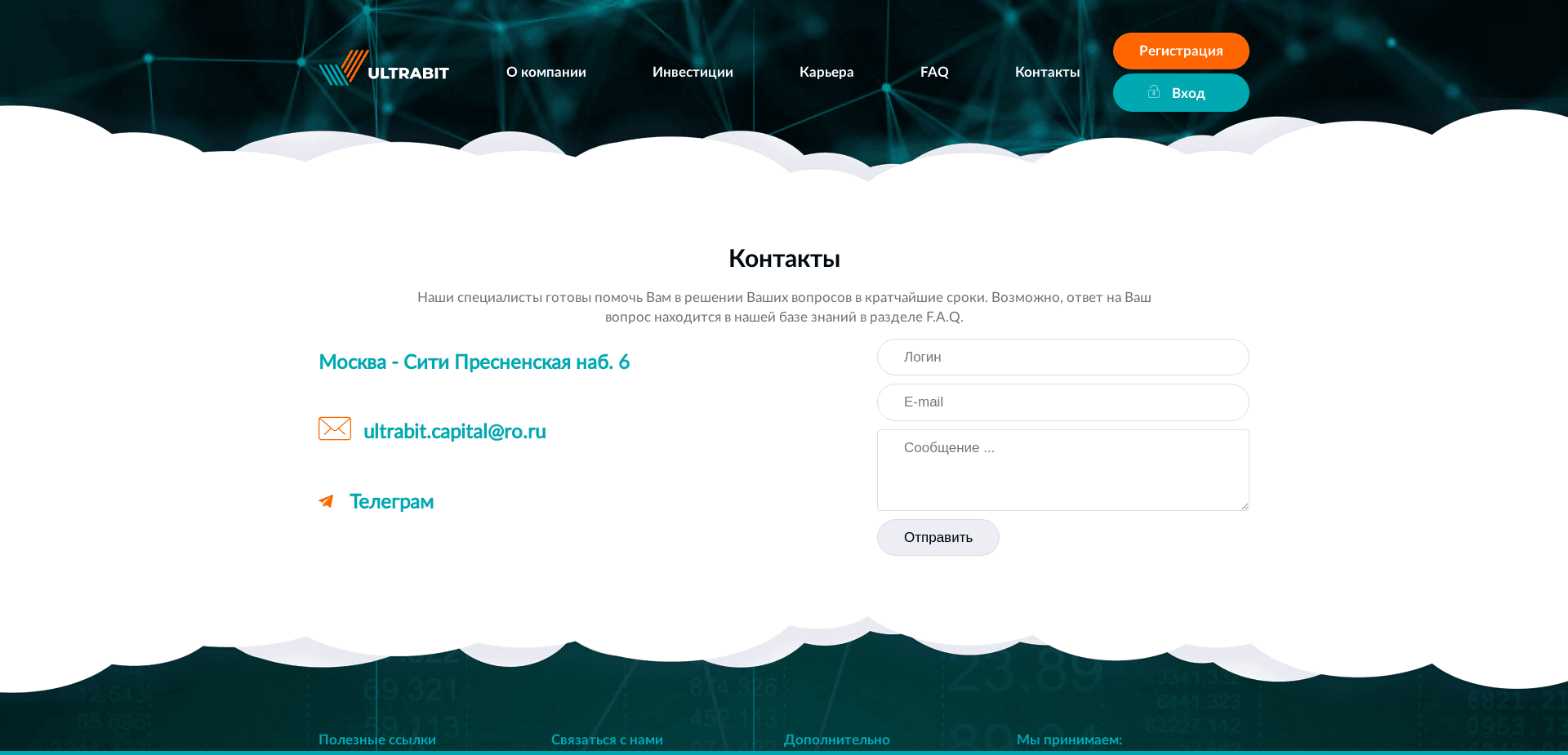Open the О компании menu item
Image resolution: width=1568 pixels, height=755 pixels.
pyautogui.click(x=546, y=72)
